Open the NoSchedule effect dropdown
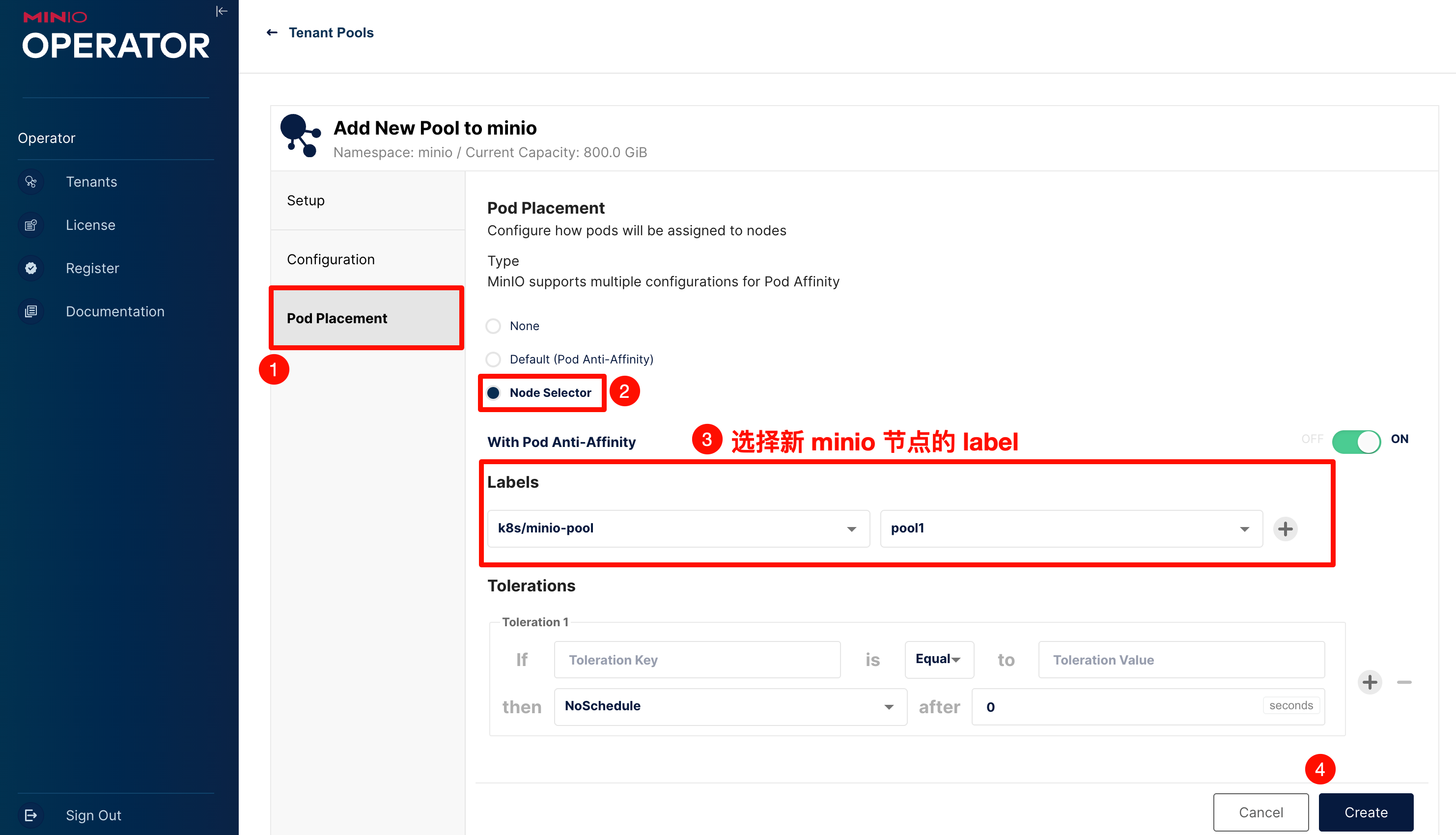 click(729, 706)
